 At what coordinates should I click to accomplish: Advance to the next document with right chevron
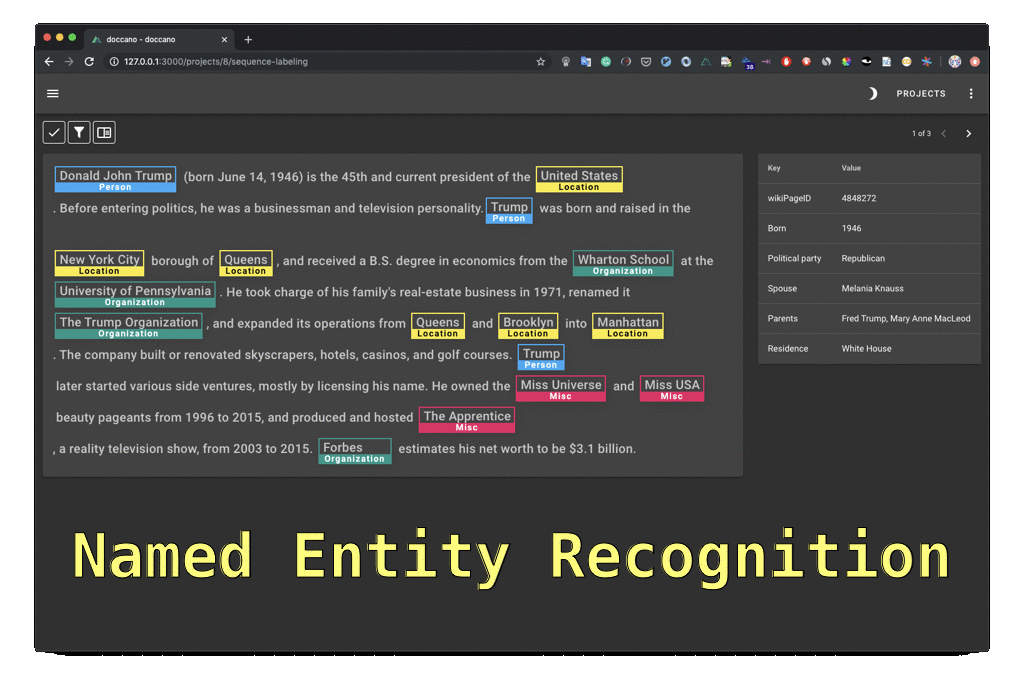[x=968, y=132]
